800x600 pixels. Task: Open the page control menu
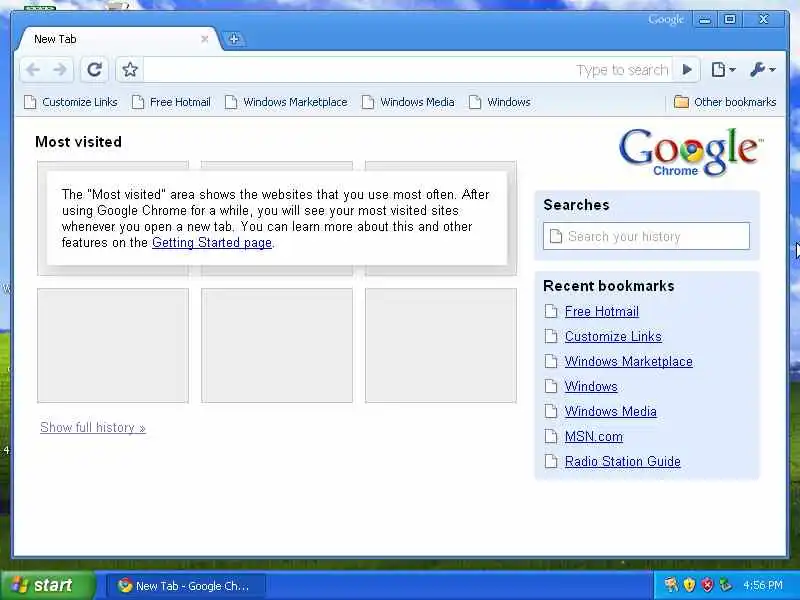click(x=723, y=69)
